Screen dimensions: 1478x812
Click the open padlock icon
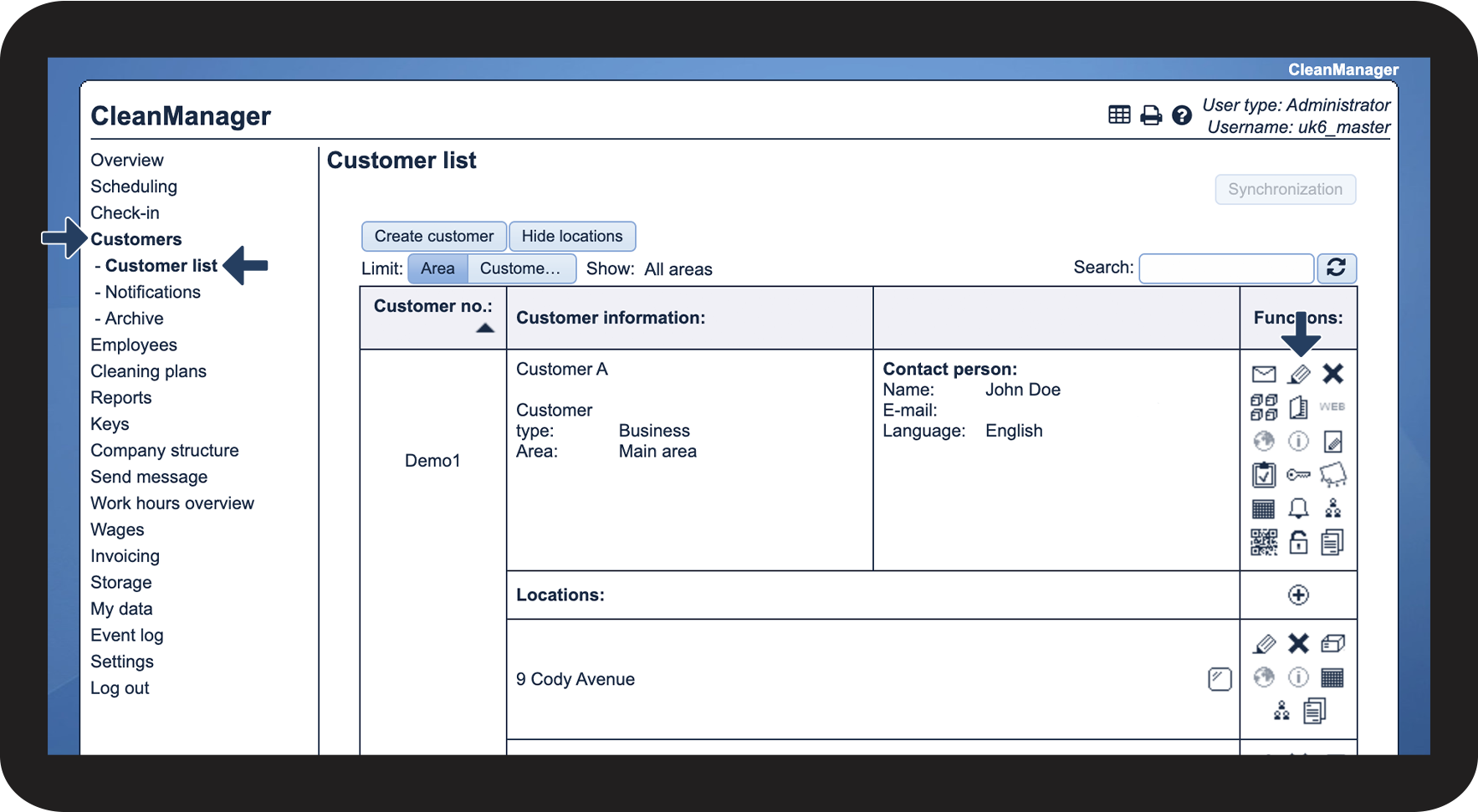(1298, 543)
